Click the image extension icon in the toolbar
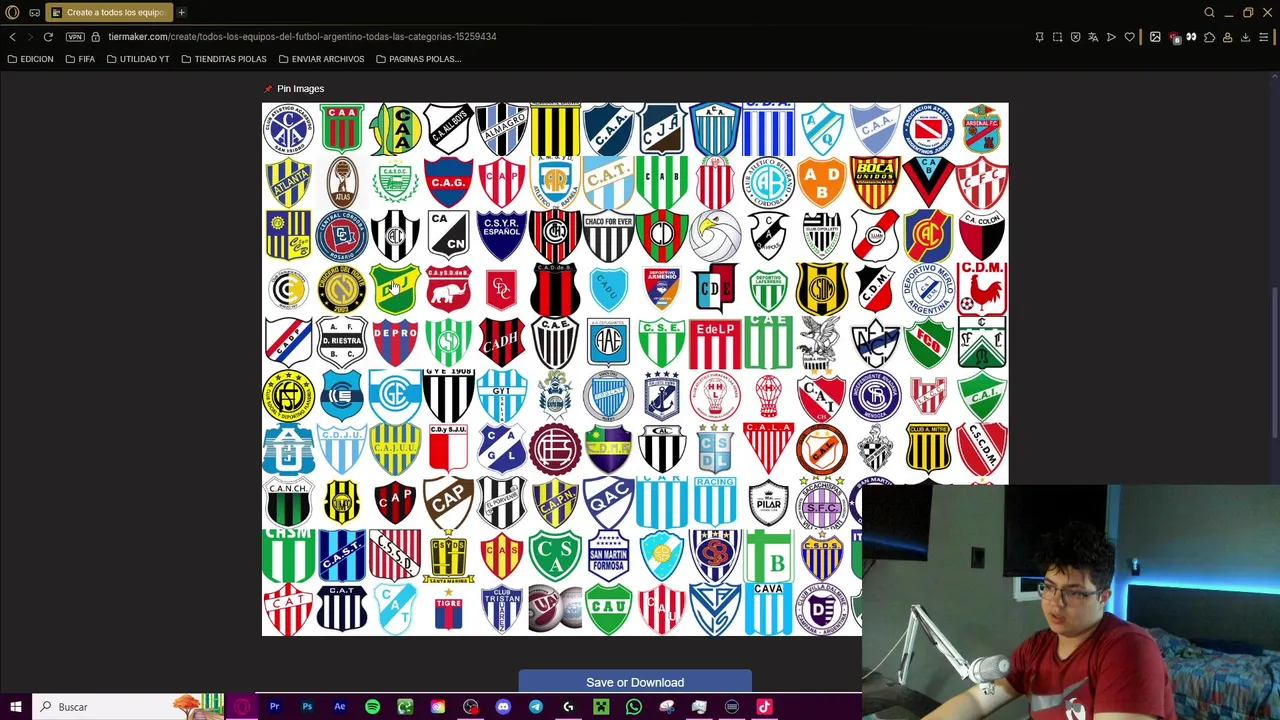This screenshot has height=720, width=1280. coord(1155,37)
